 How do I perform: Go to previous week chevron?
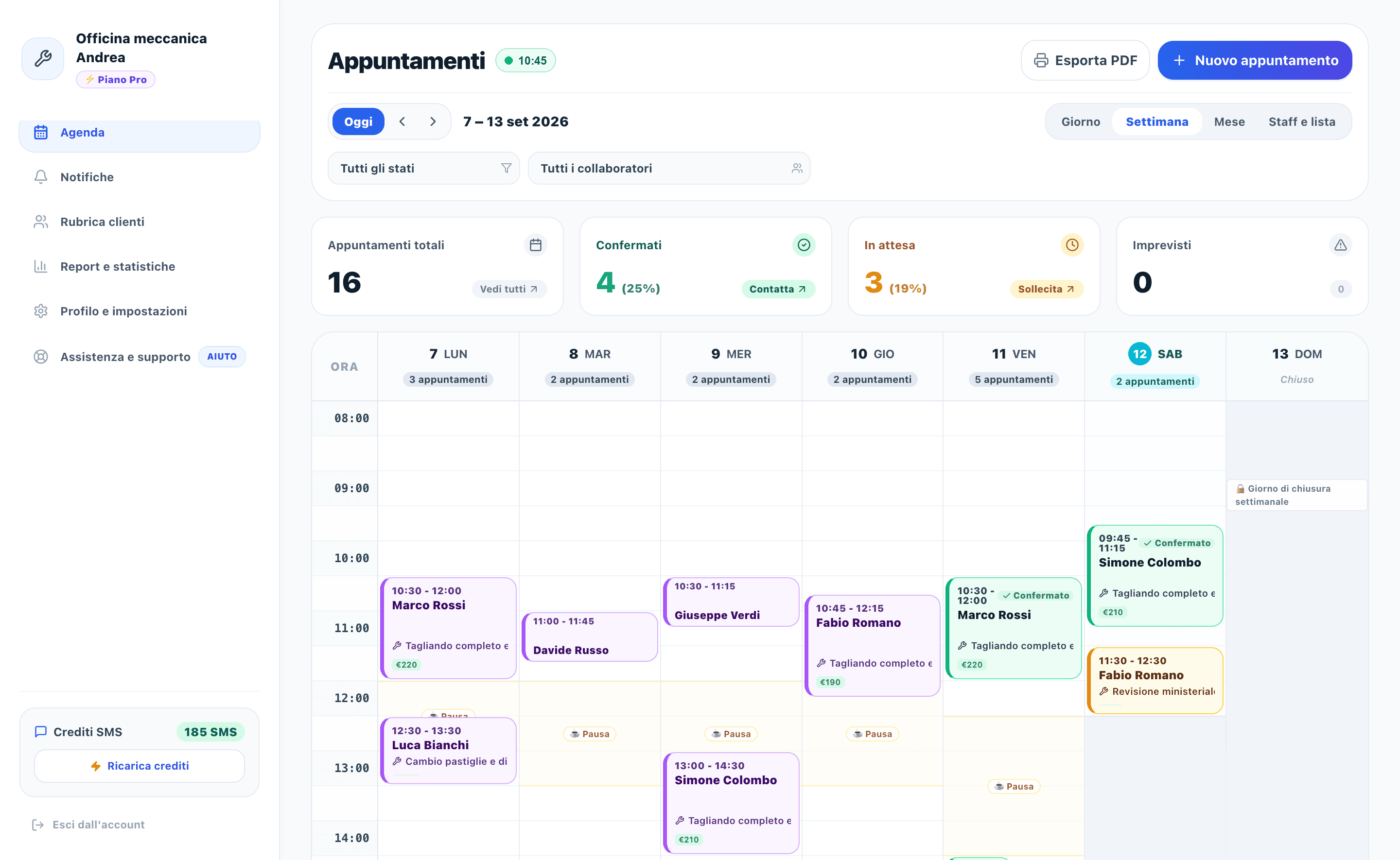pos(402,122)
